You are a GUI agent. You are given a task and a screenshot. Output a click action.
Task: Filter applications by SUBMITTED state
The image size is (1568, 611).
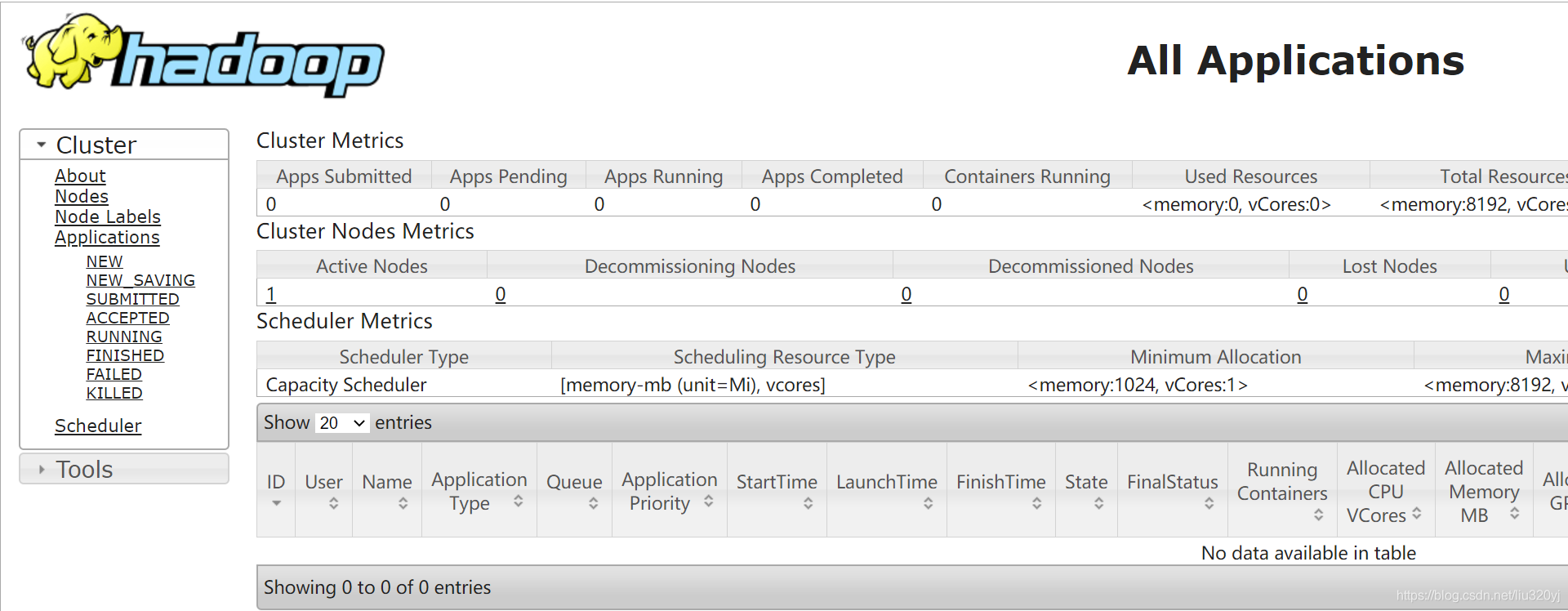tap(132, 299)
